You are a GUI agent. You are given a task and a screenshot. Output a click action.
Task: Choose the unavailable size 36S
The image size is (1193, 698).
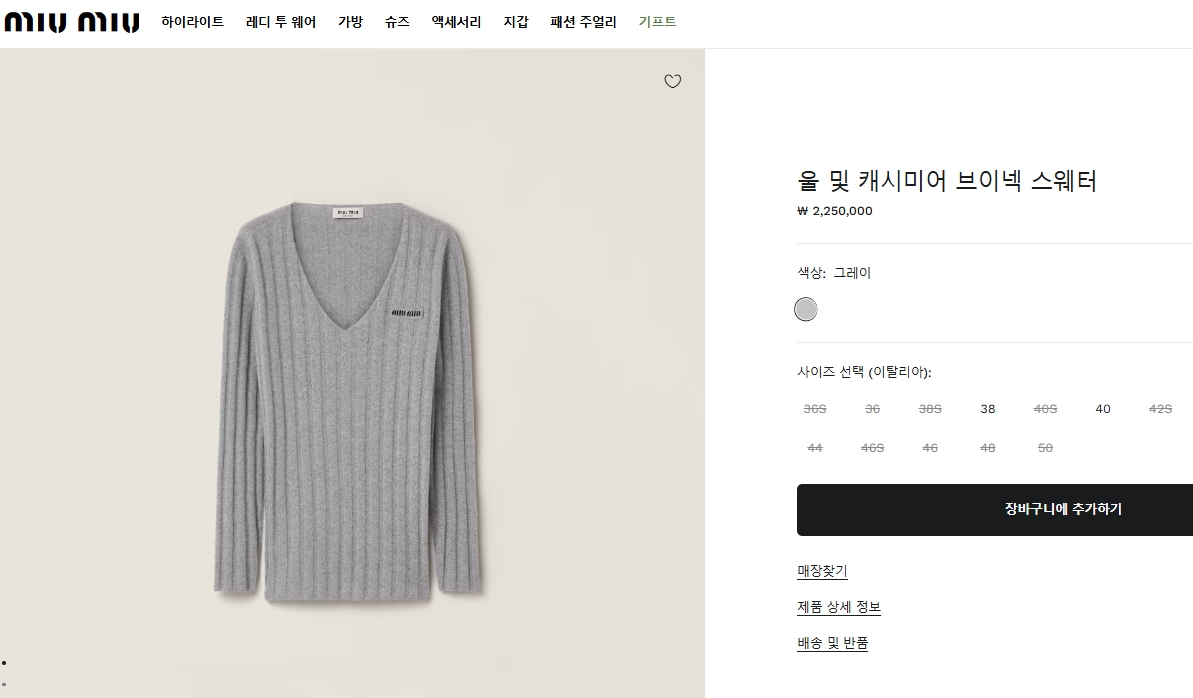[815, 409]
